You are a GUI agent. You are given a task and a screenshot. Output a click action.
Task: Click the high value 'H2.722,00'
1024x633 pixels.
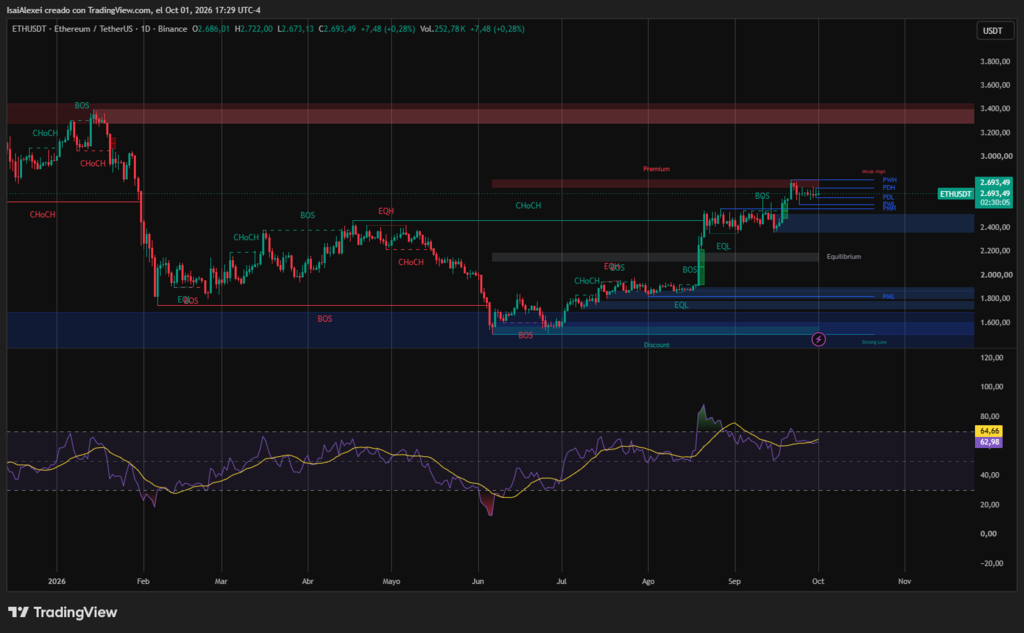pos(253,29)
